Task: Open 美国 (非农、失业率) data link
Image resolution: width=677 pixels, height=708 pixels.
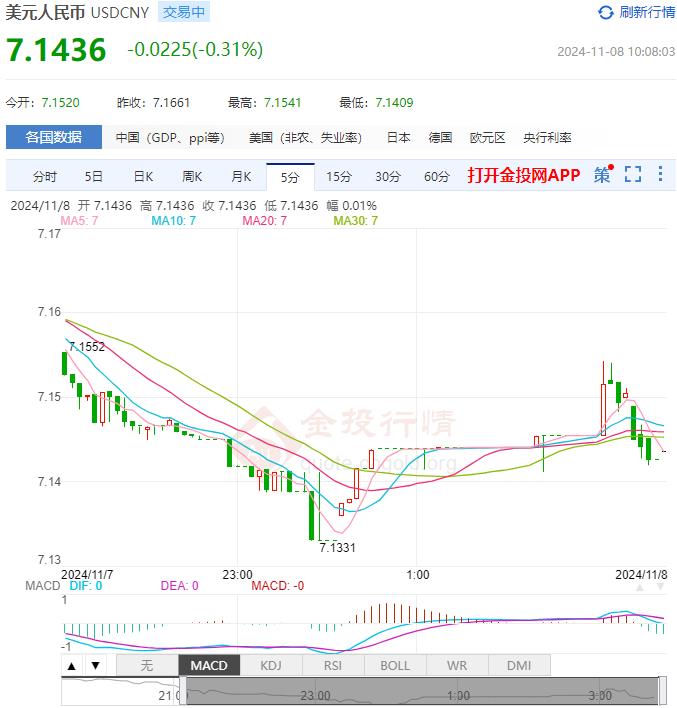Action: coord(305,137)
